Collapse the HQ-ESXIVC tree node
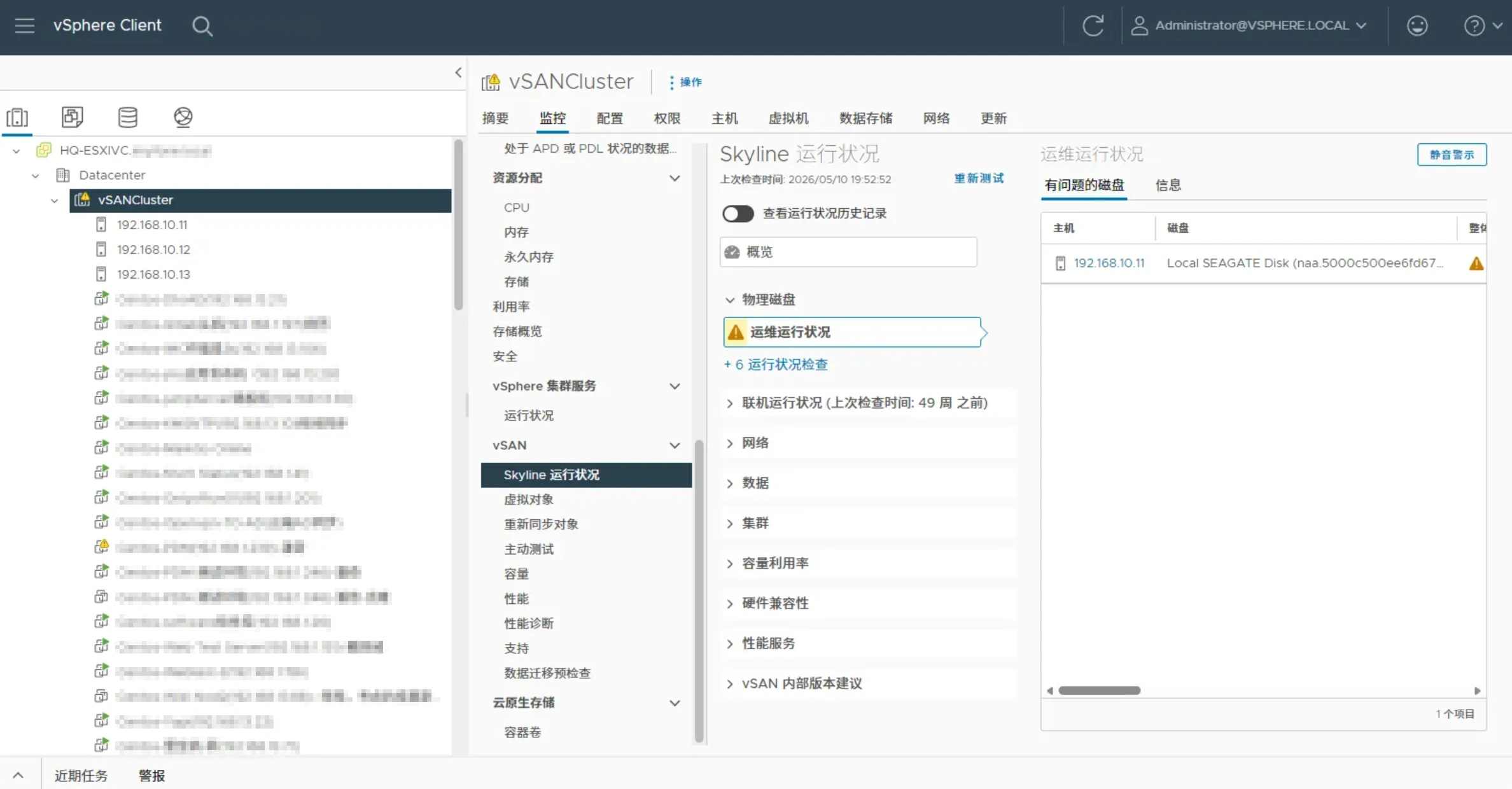Viewport: 1512px width, 789px height. (x=17, y=151)
